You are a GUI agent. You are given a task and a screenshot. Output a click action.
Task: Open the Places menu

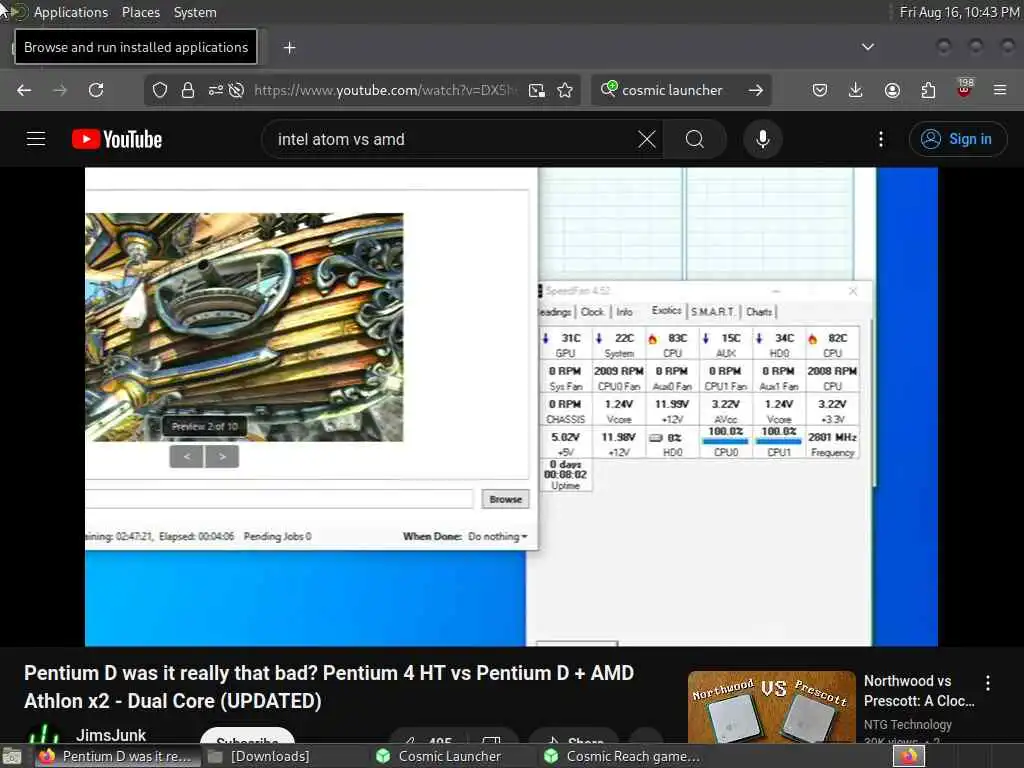click(140, 12)
